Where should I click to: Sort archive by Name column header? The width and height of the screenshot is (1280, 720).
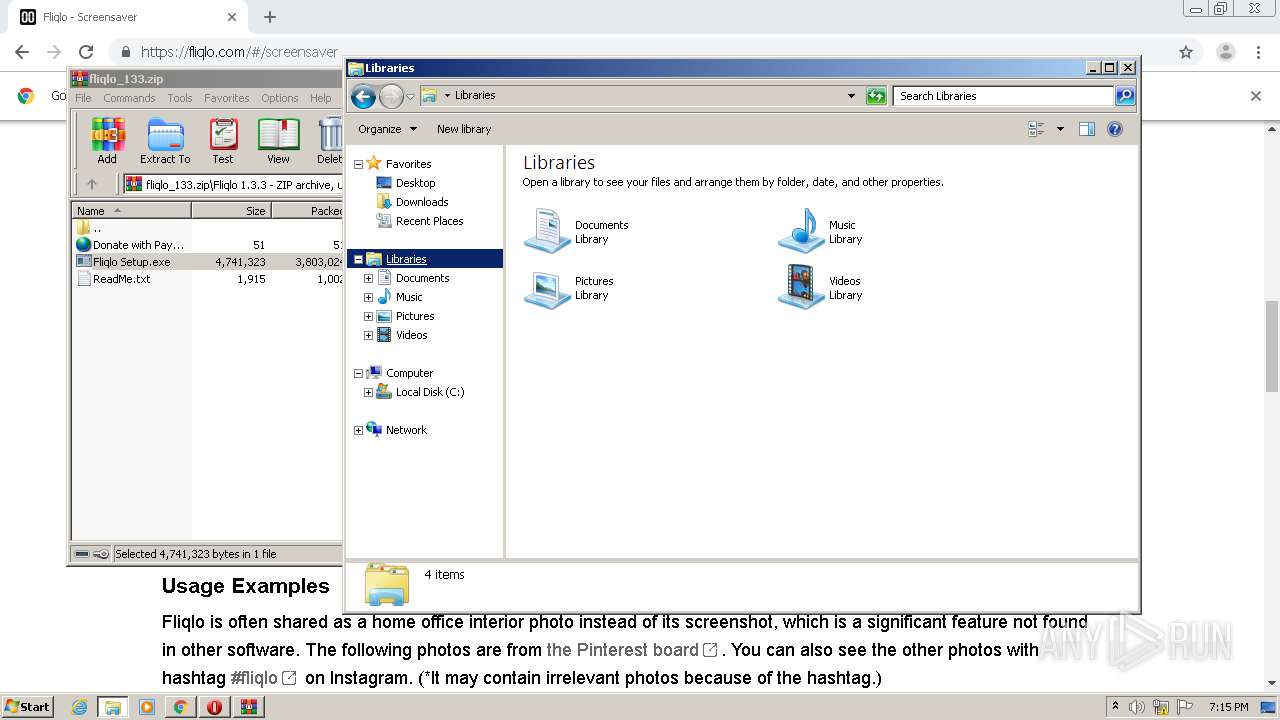click(131, 211)
